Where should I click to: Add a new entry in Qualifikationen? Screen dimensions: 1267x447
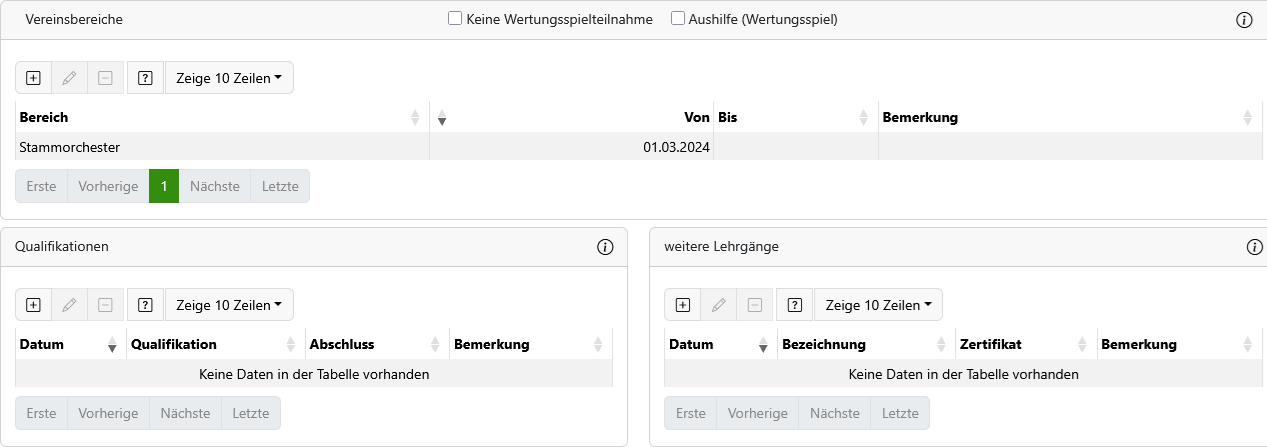point(33,305)
